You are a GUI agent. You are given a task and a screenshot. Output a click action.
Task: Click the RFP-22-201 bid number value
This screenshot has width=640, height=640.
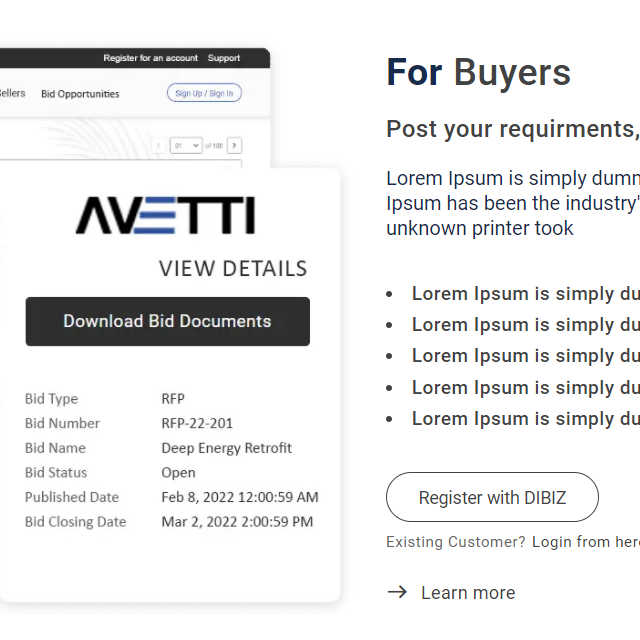[197, 423]
